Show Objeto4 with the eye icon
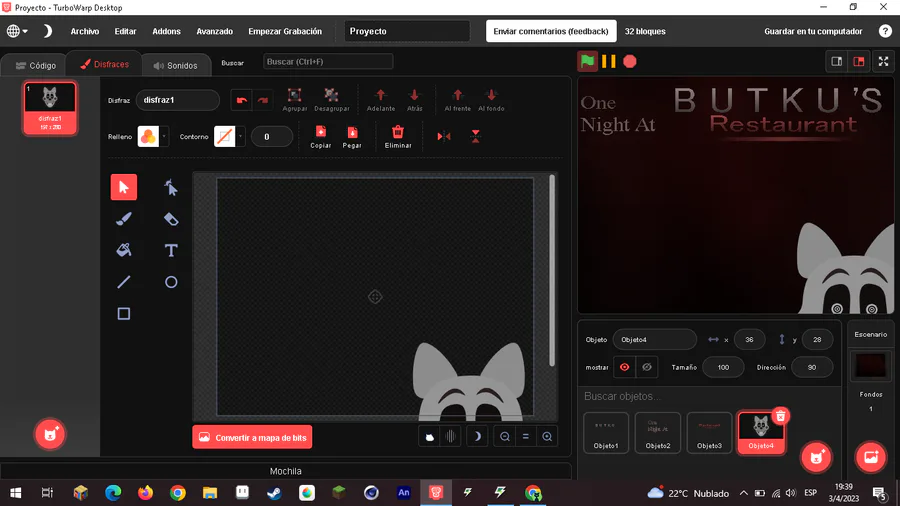 (x=624, y=367)
